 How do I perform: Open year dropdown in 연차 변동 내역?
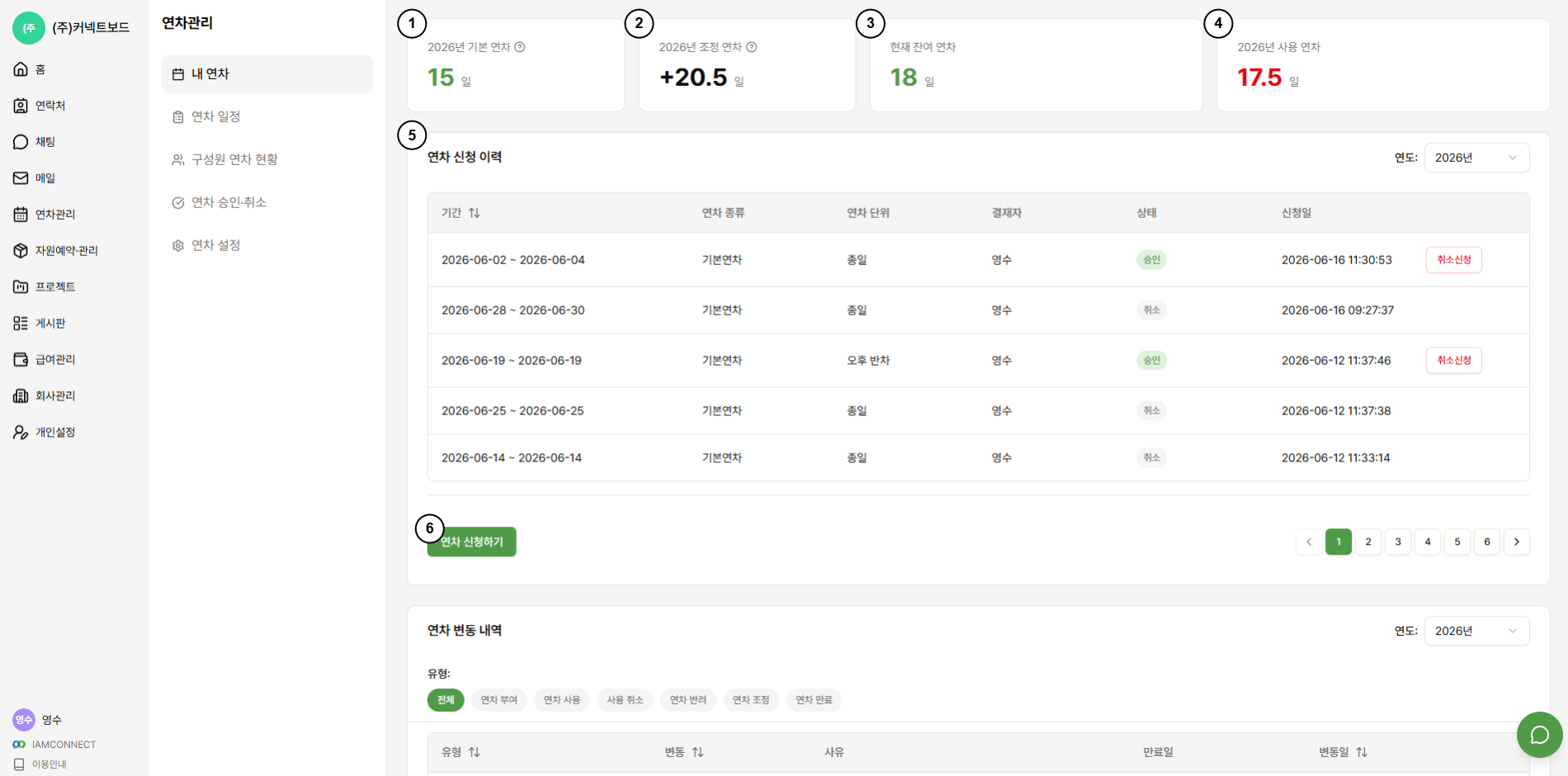tap(1476, 631)
